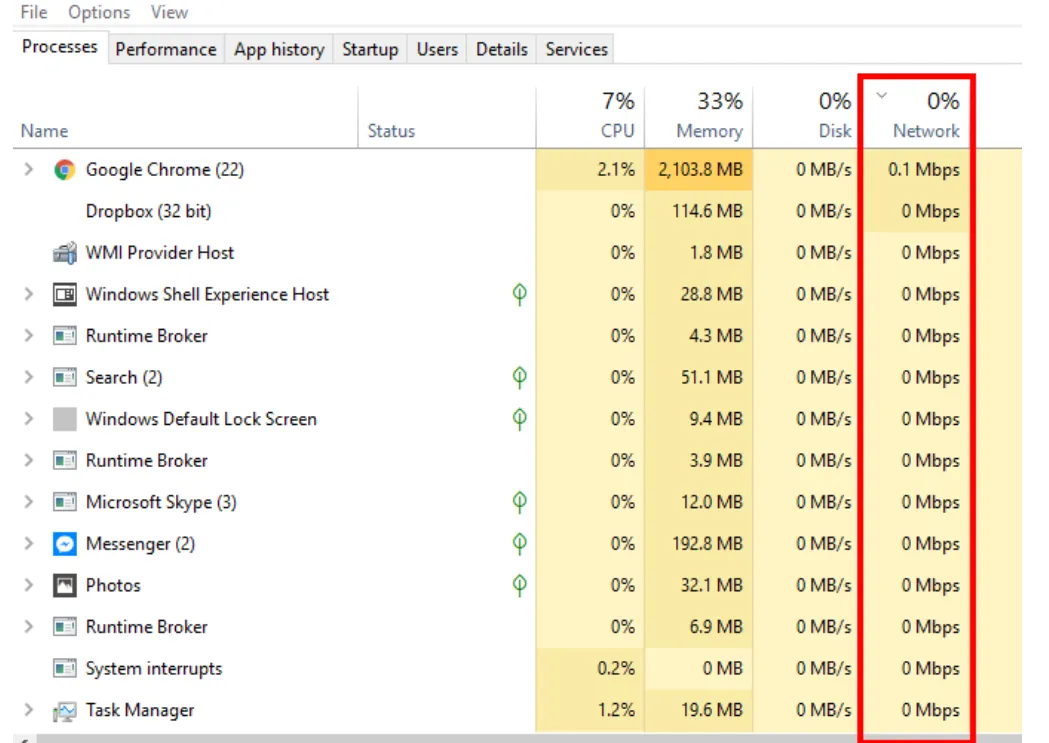This screenshot has height=743, width=1049.
Task: Switch to the Performance tab
Action: [165, 48]
